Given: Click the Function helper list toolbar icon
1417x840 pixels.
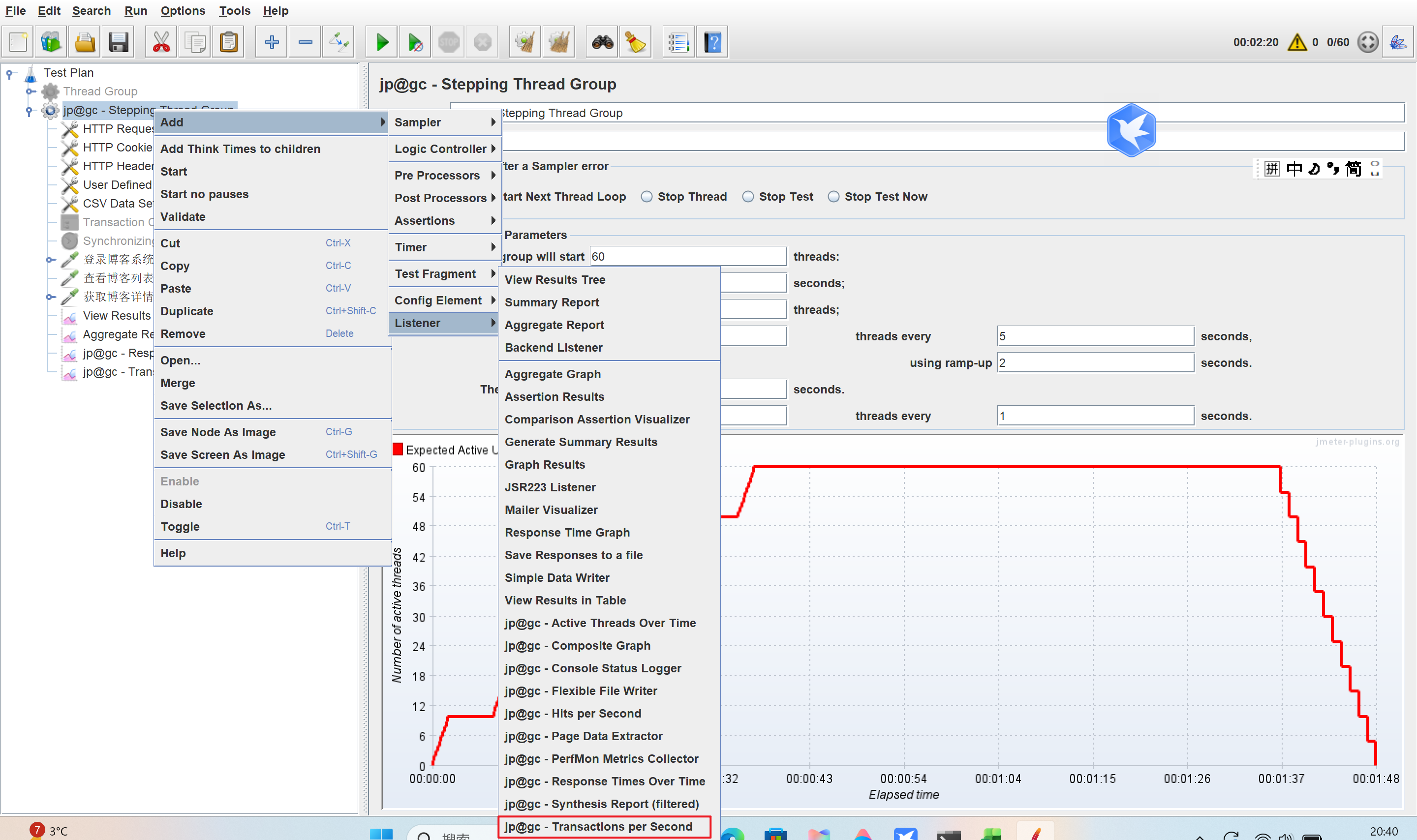Looking at the screenshot, I should [678, 42].
